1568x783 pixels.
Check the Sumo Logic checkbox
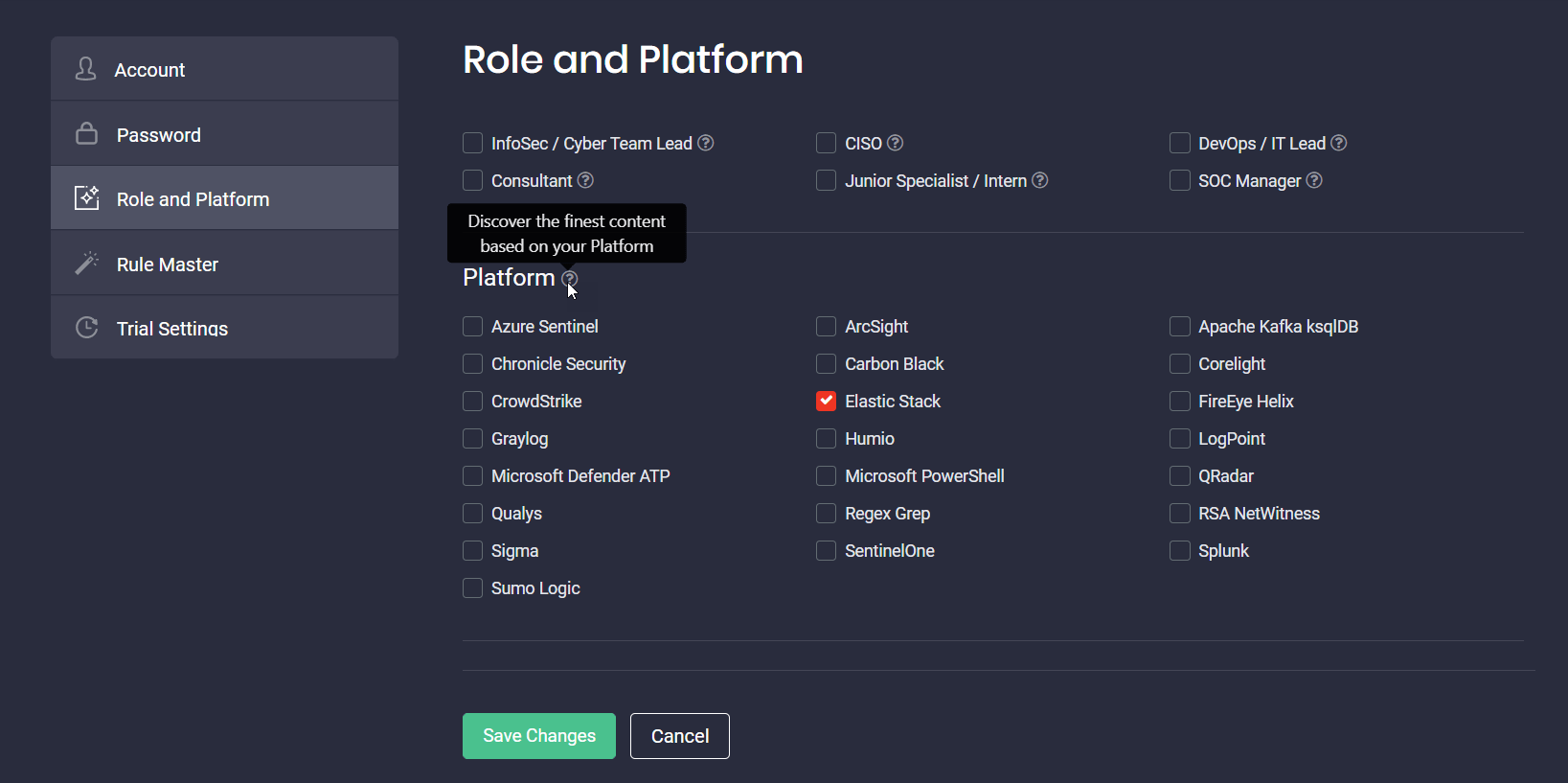[472, 588]
